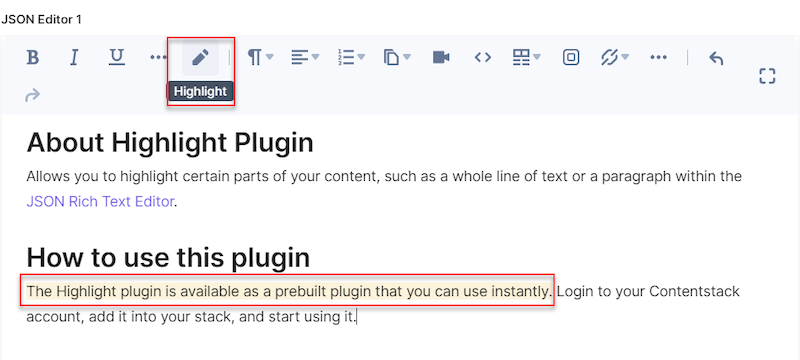
Task: Open the text alignment dropdown
Action: coord(305,58)
